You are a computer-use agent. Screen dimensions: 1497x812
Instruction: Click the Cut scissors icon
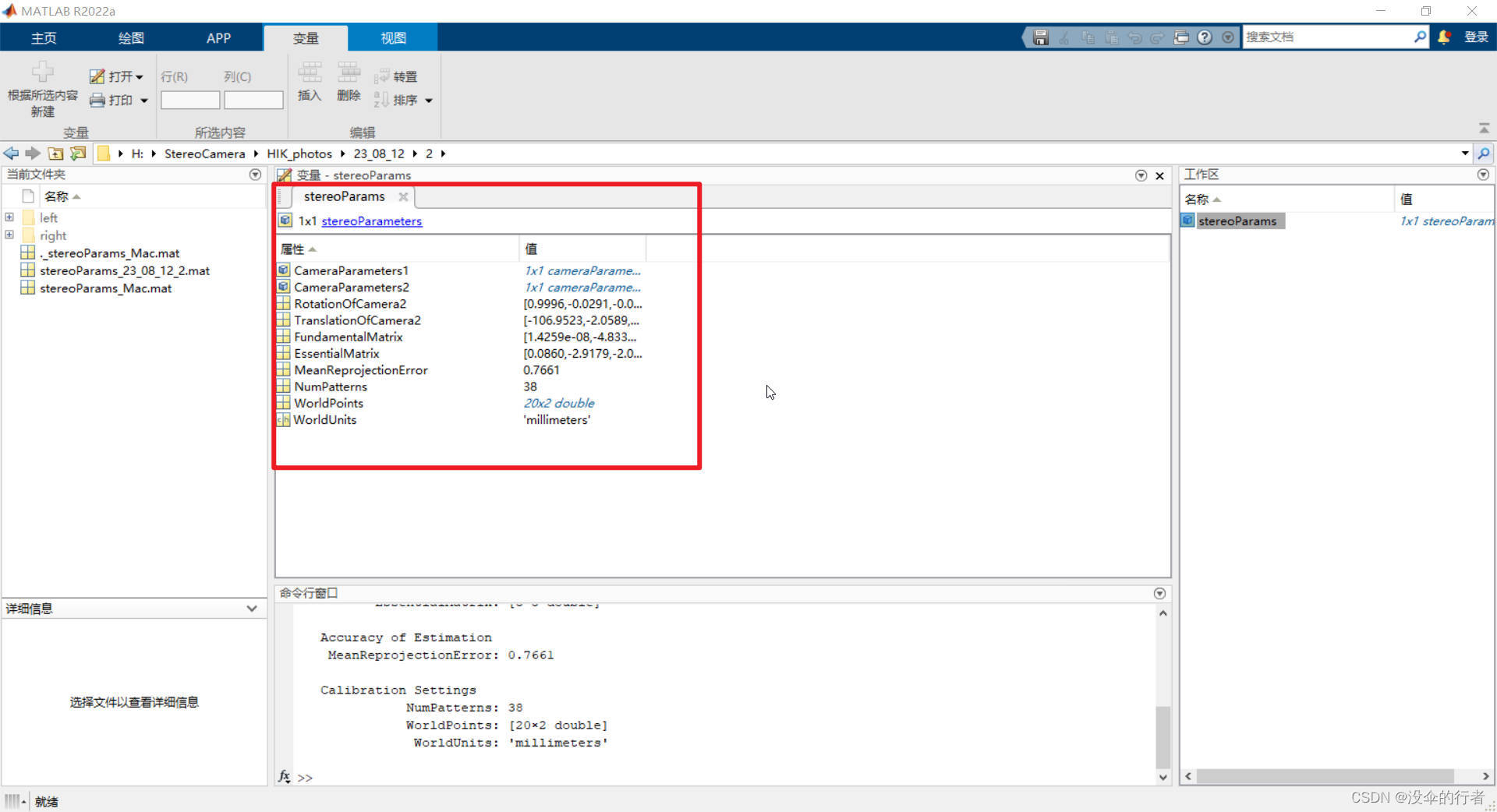1064,37
